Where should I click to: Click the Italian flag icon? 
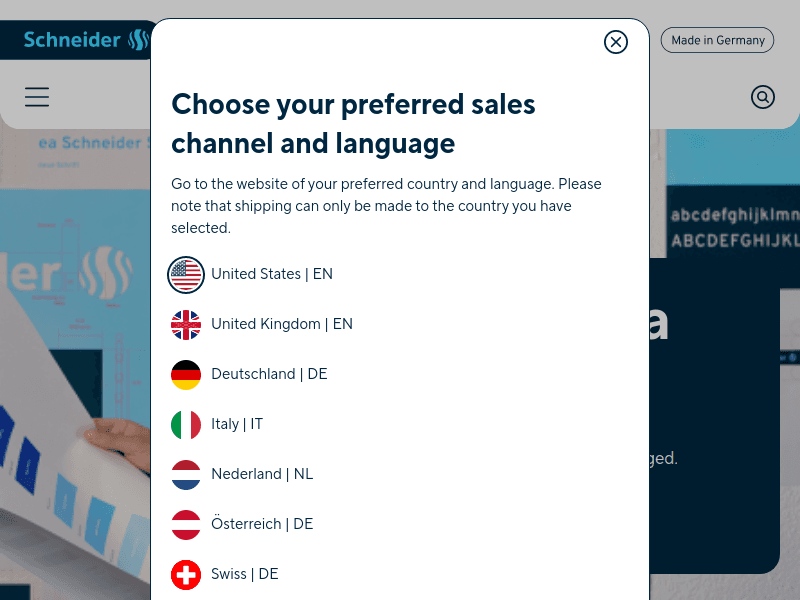(x=186, y=424)
